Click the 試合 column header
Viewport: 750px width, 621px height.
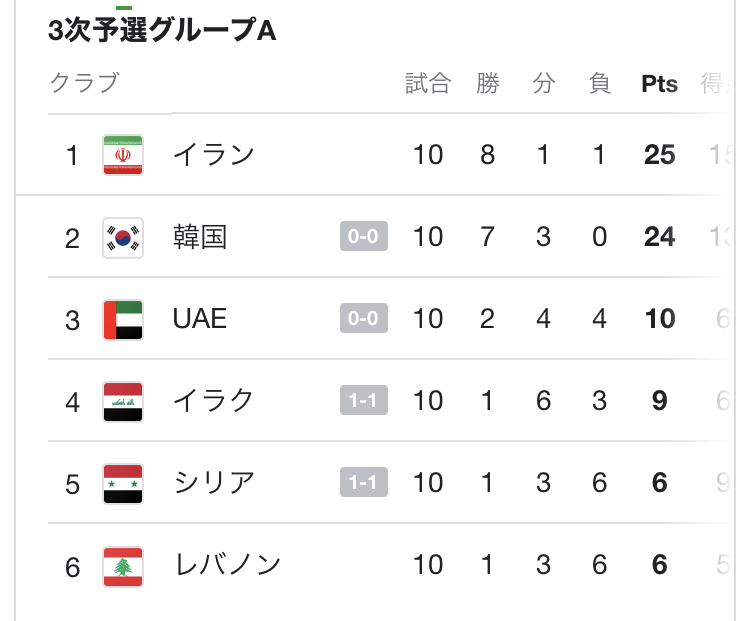tap(427, 83)
